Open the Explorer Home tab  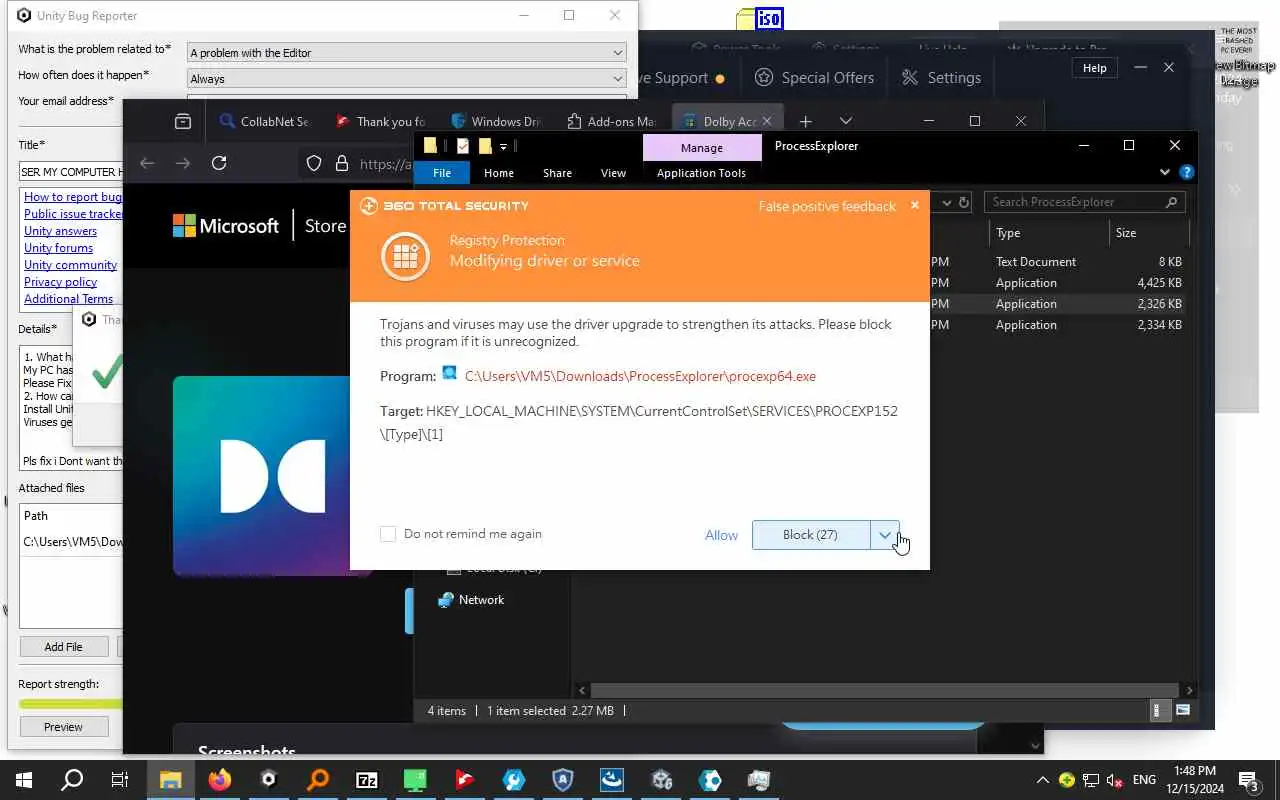(499, 173)
